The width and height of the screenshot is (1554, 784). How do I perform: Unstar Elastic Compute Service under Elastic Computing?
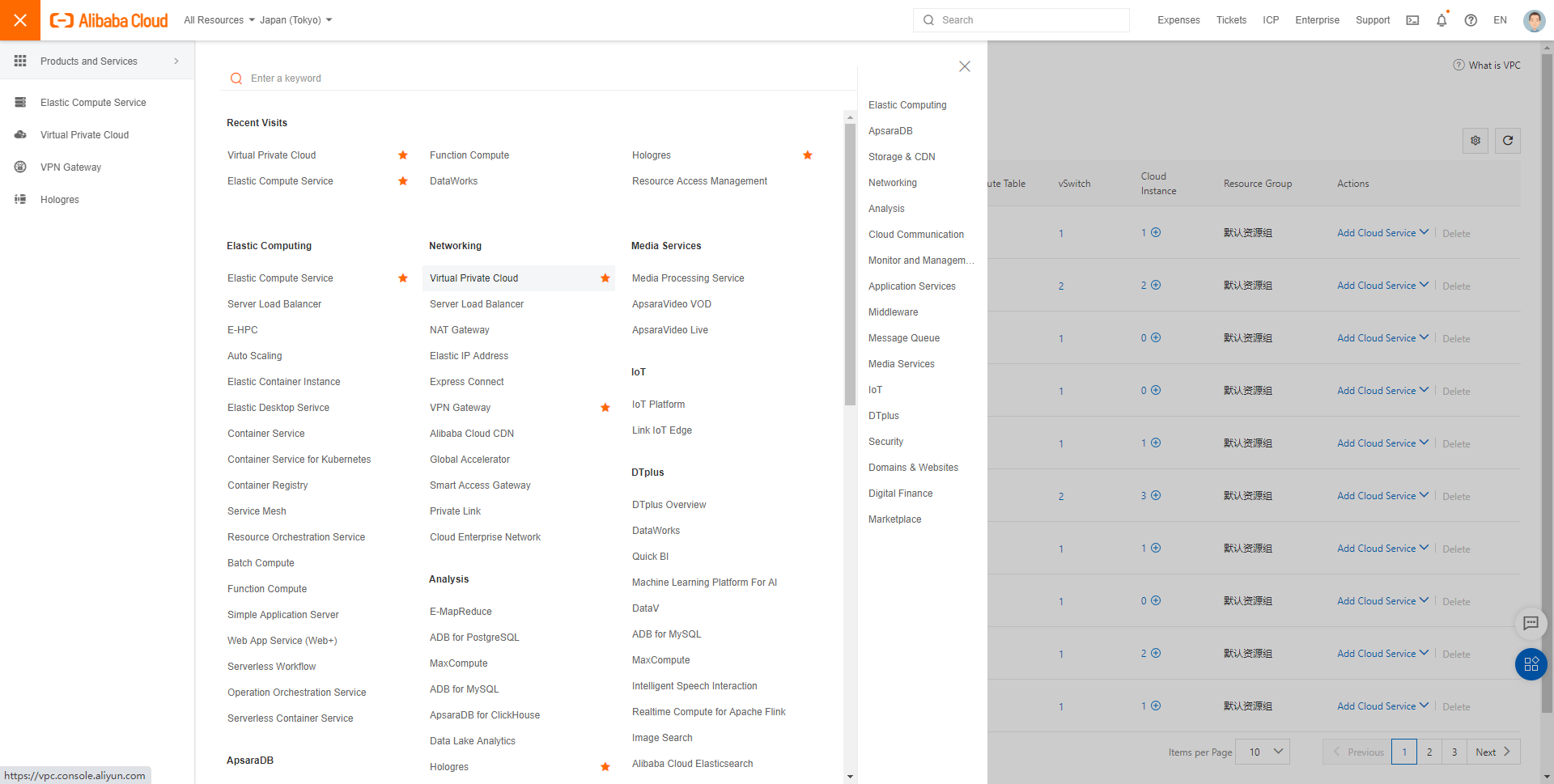coord(403,278)
